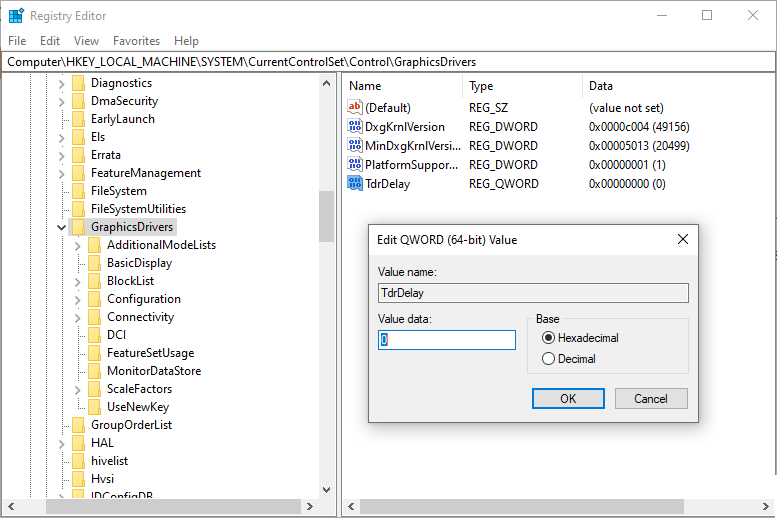The width and height of the screenshot is (777, 518).
Task: Click the MonitorDataStore folder icon
Action: [94, 371]
